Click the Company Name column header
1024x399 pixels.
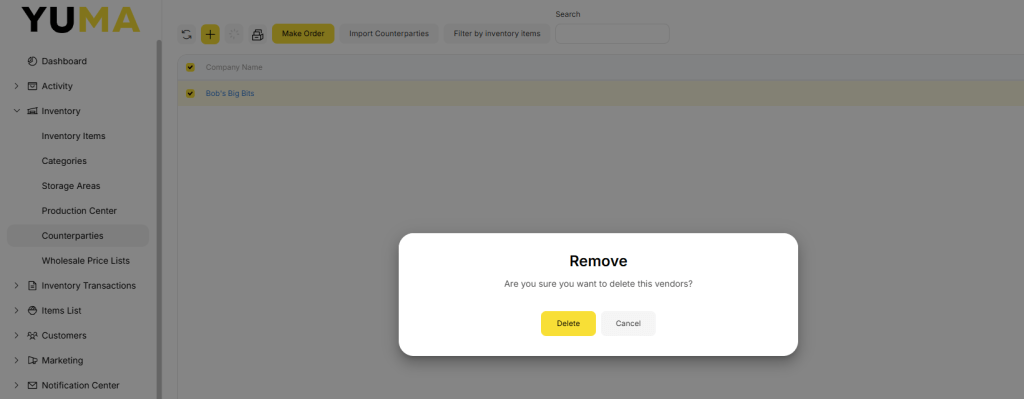[x=234, y=67]
